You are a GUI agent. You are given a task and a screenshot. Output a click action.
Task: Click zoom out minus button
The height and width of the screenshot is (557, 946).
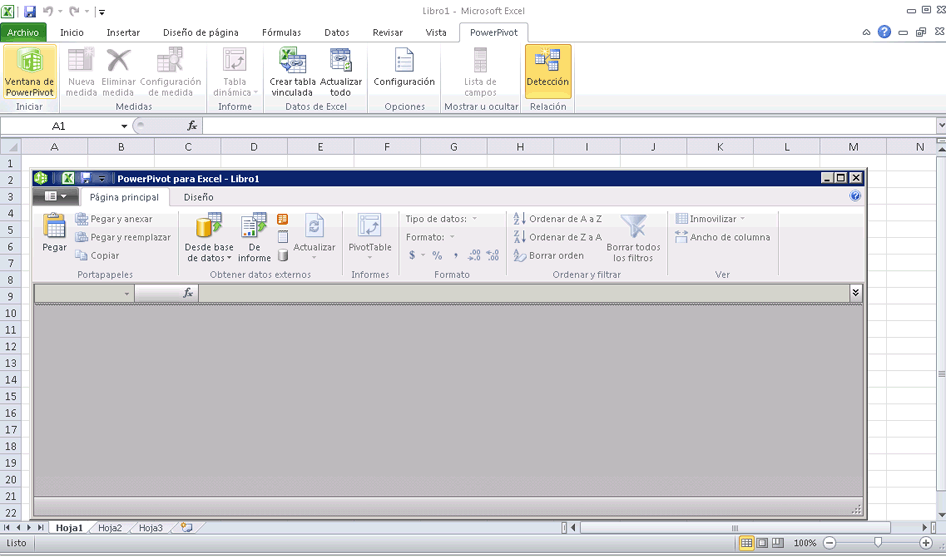point(830,543)
